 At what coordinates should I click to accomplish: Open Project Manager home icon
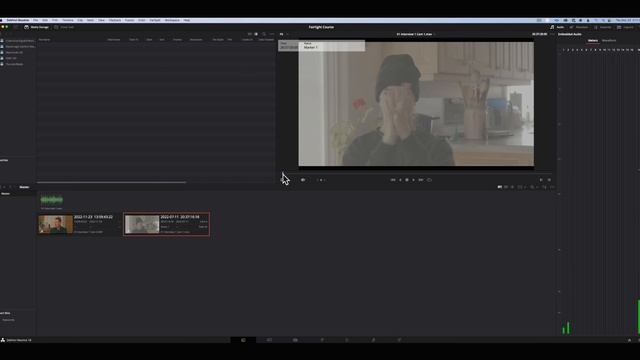point(629,340)
